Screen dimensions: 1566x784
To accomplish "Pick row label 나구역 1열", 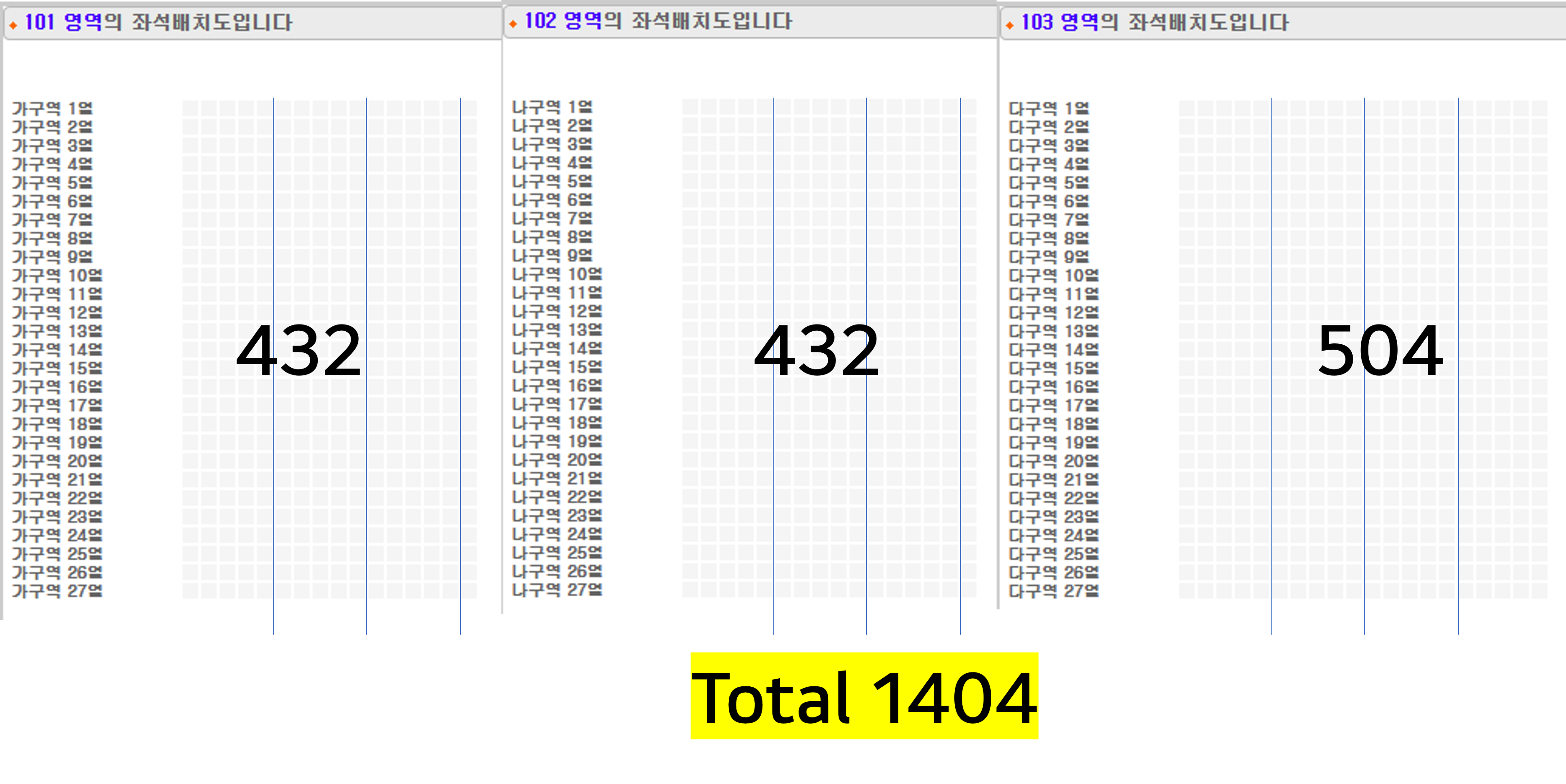I will (552, 108).
